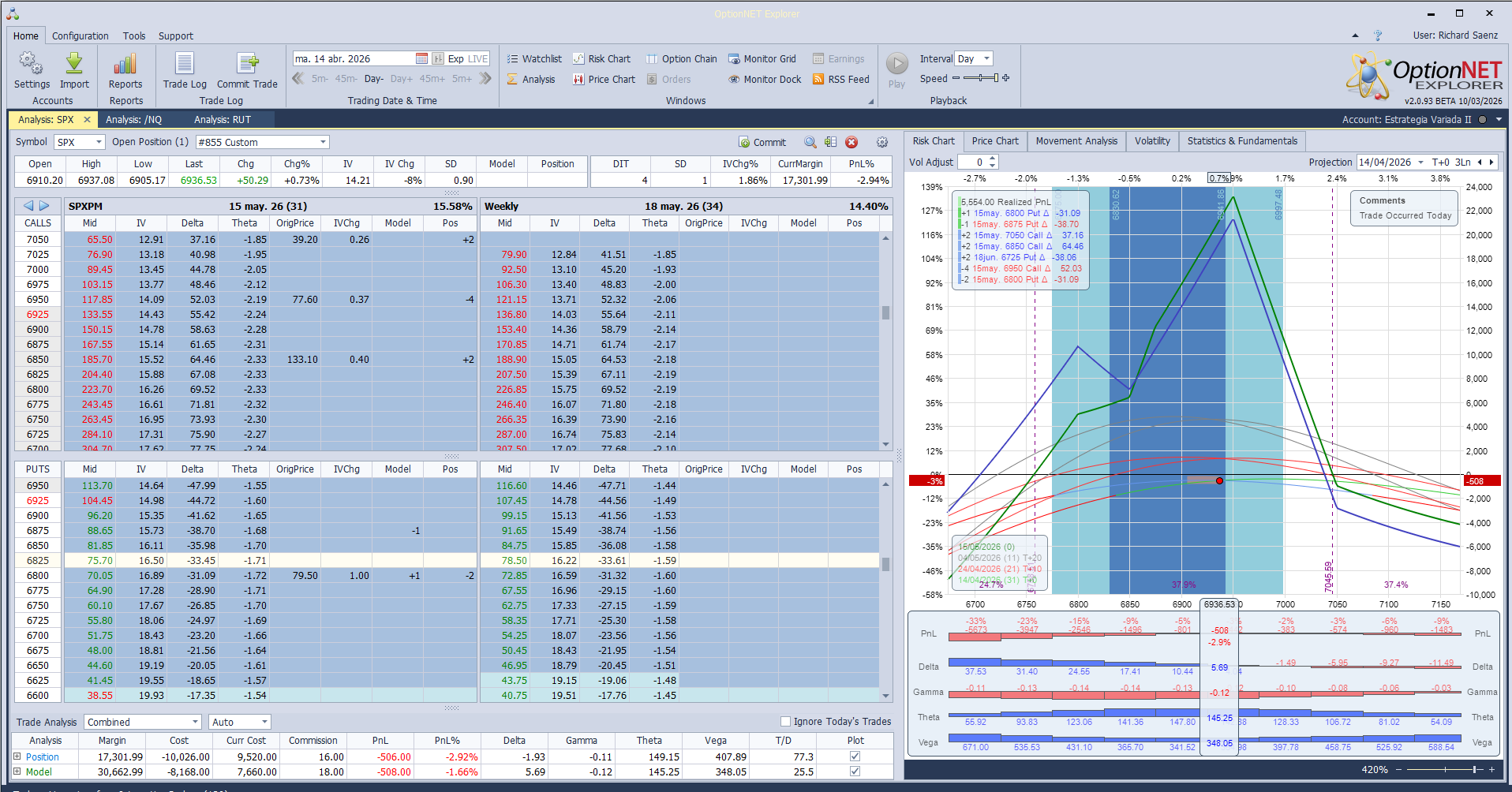1512x792 pixels.
Task: Click the Import green arrow icon
Action: [74, 63]
